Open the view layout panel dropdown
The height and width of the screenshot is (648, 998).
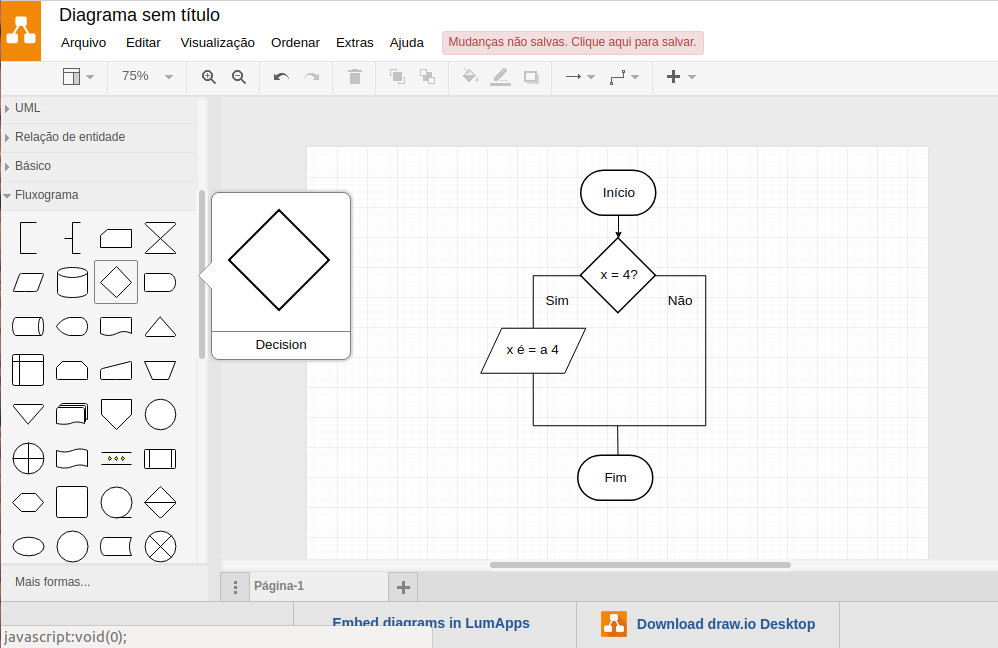point(78,76)
